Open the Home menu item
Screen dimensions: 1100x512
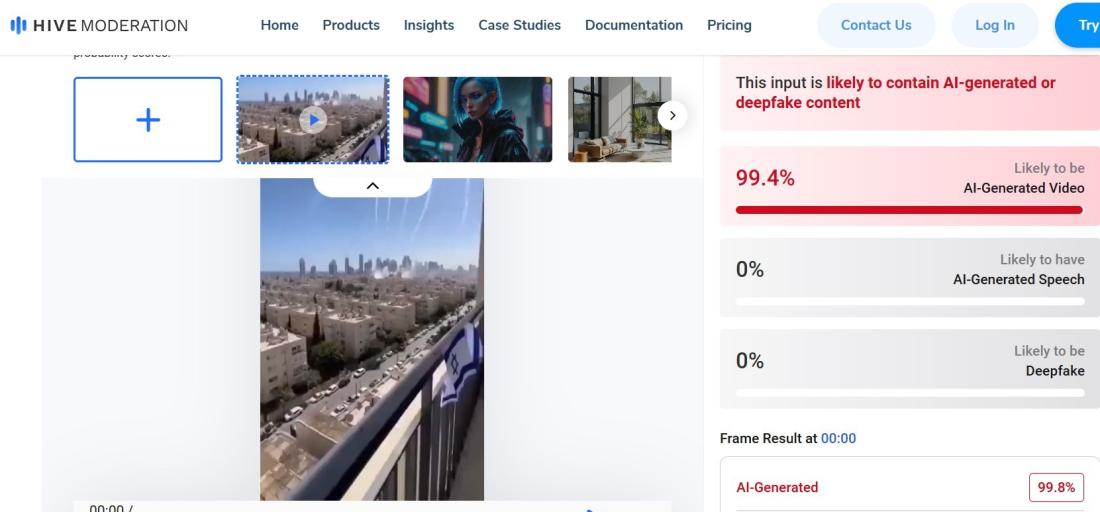[279, 25]
